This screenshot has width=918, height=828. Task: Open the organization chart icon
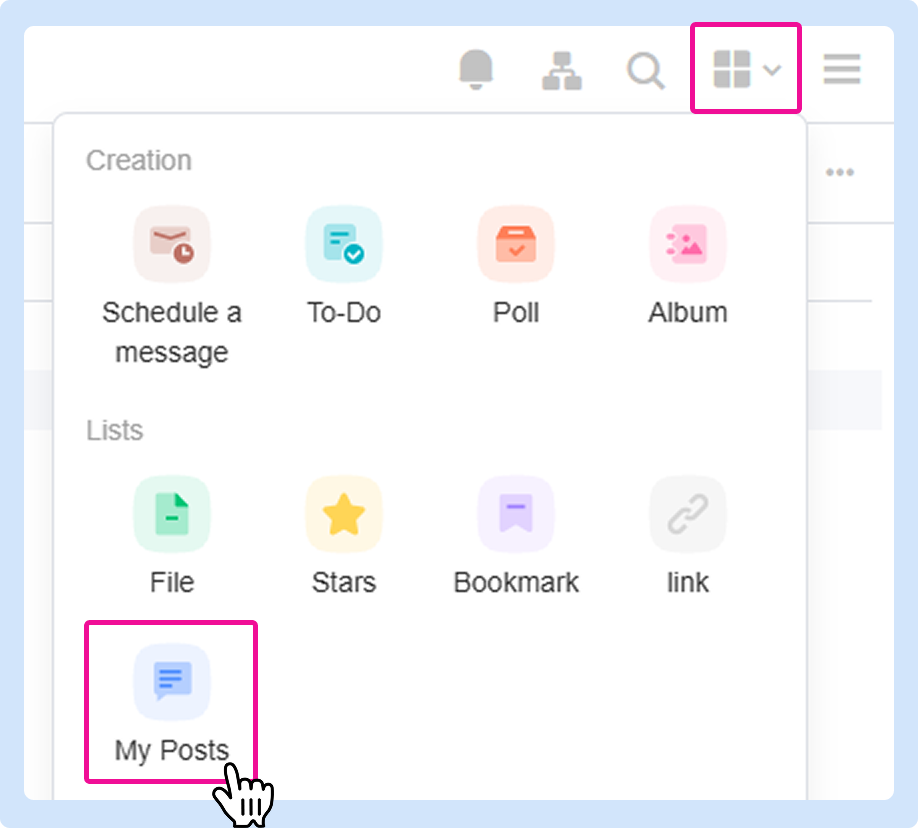pyautogui.click(x=561, y=70)
